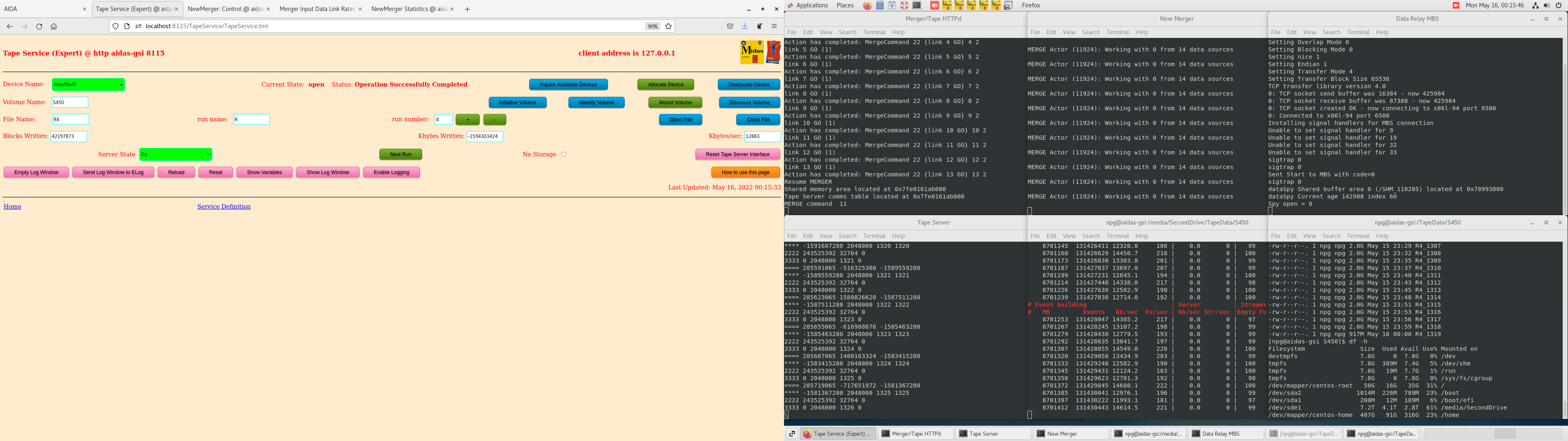Image resolution: width=1568 pixels, height=441 pixels.
Task: Decrement run number with minus button
Action: 494,120
